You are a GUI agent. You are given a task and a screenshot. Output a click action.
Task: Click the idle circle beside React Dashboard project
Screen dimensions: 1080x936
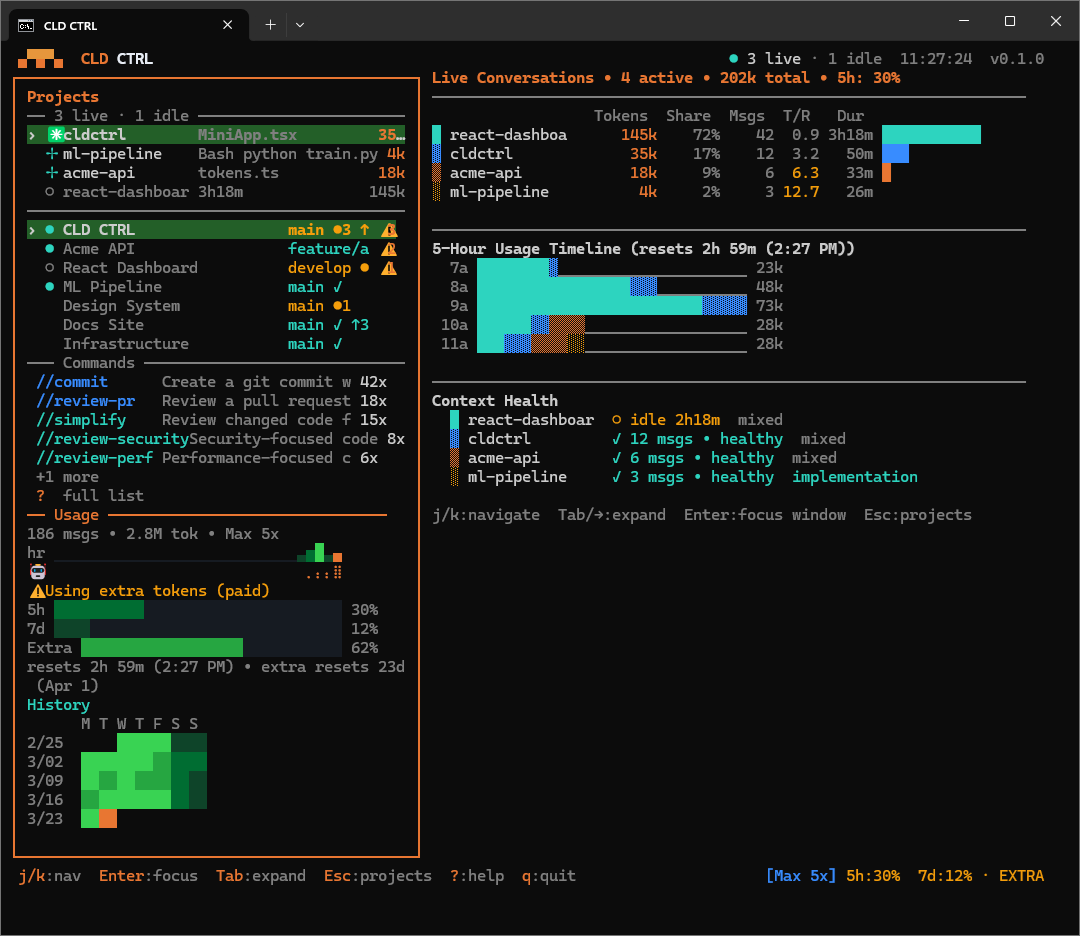pos(50,268)
